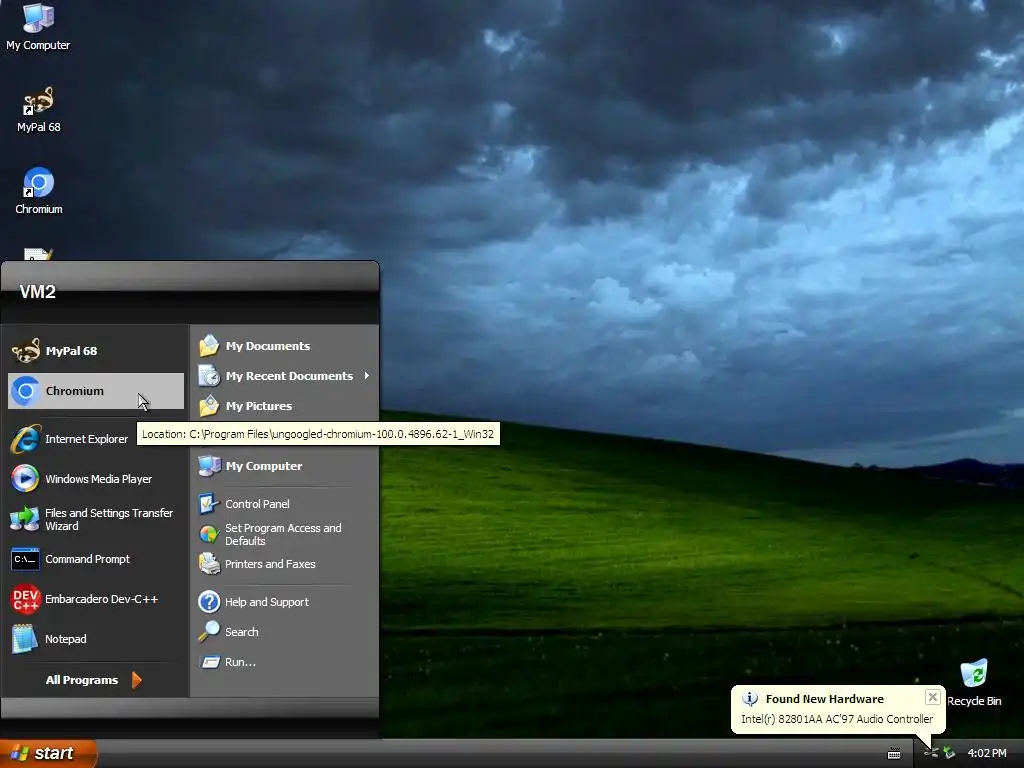
Task: Open the Recycle Bin on desktop
Action: click(x=974, y=682)
